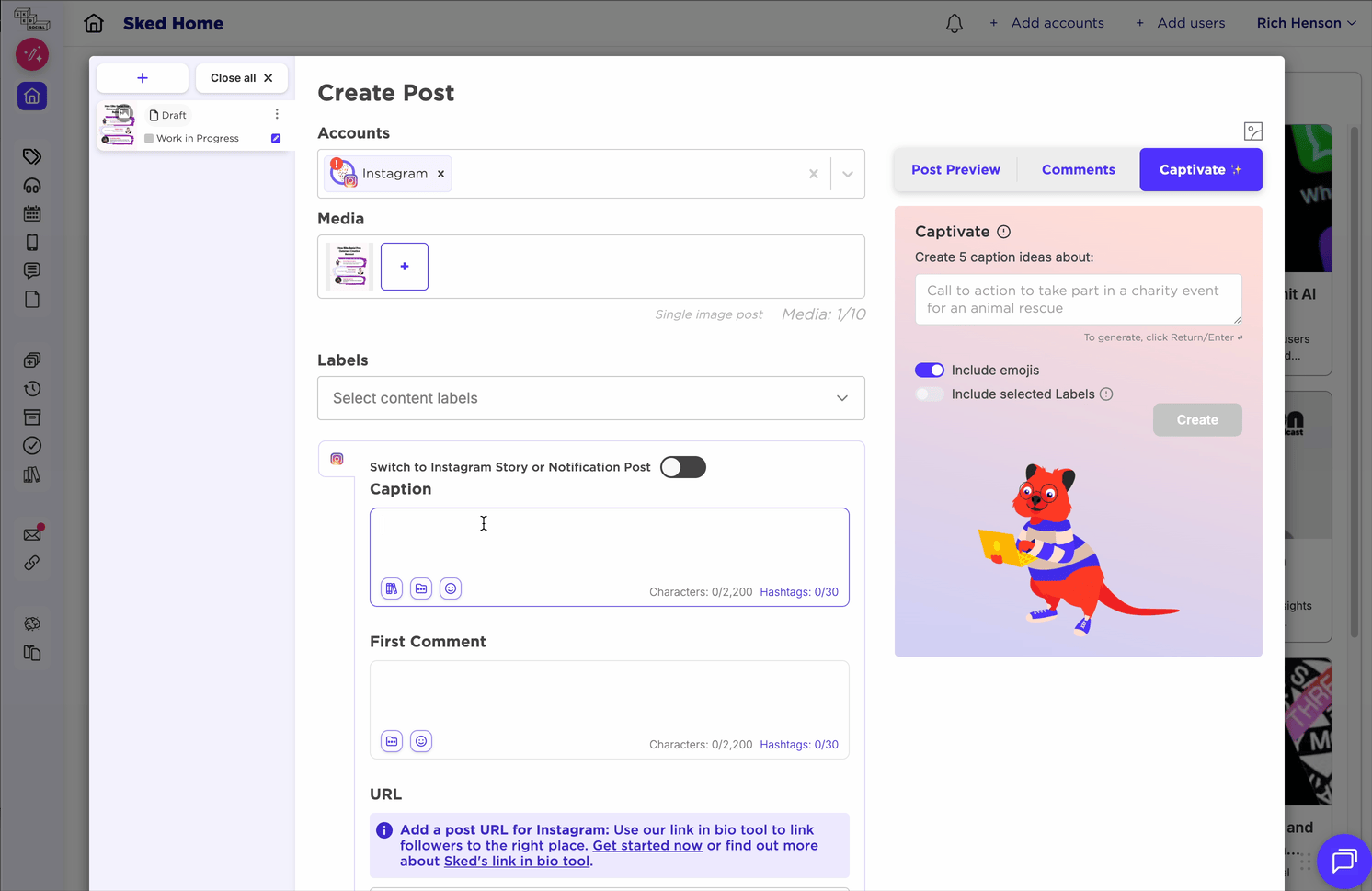Viewport: 1372px width, 891px height.
Task: Disable the Include emojis toggle
Action: (x=930, y=370)
